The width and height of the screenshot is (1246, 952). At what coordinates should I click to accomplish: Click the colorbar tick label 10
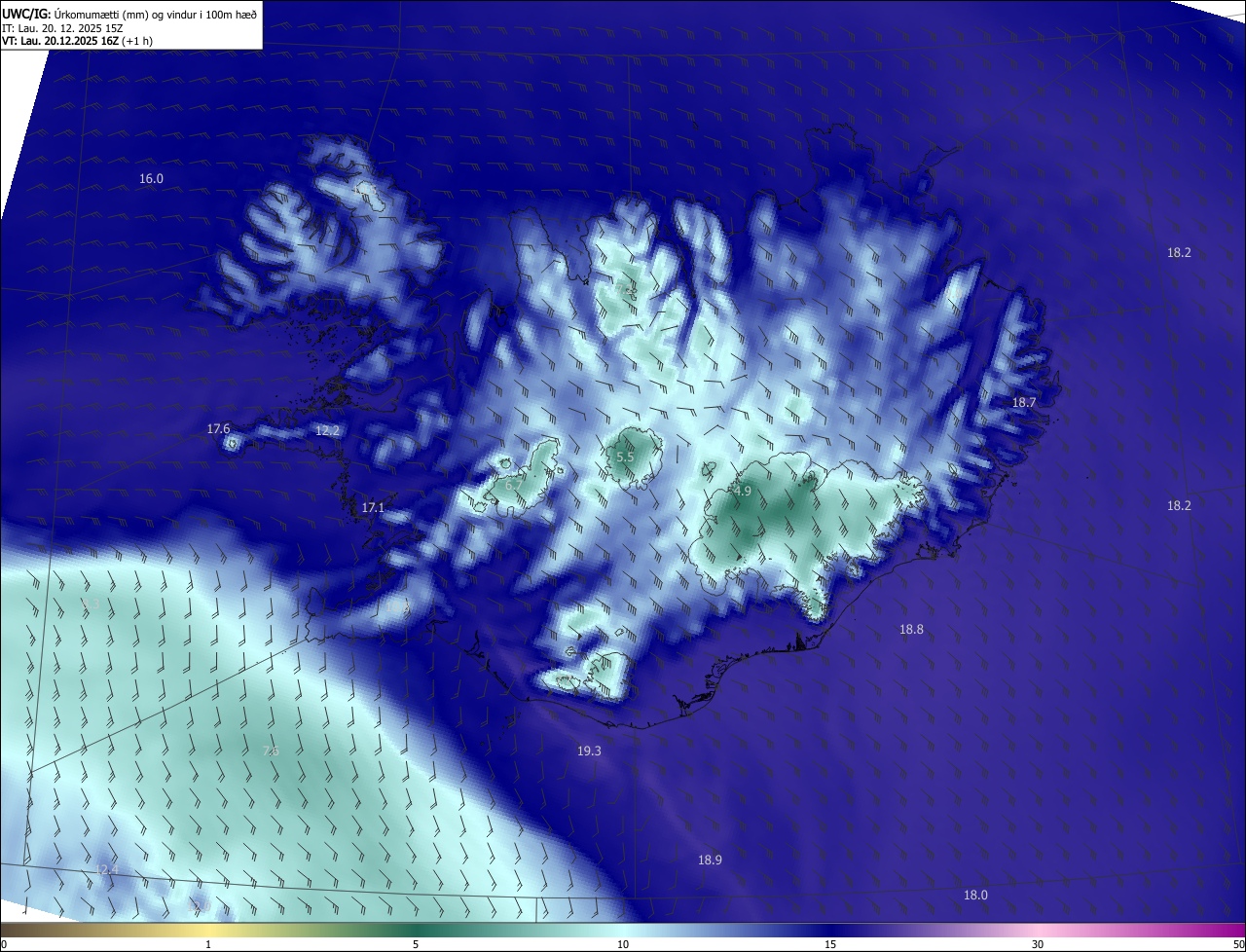click(623, 944)
